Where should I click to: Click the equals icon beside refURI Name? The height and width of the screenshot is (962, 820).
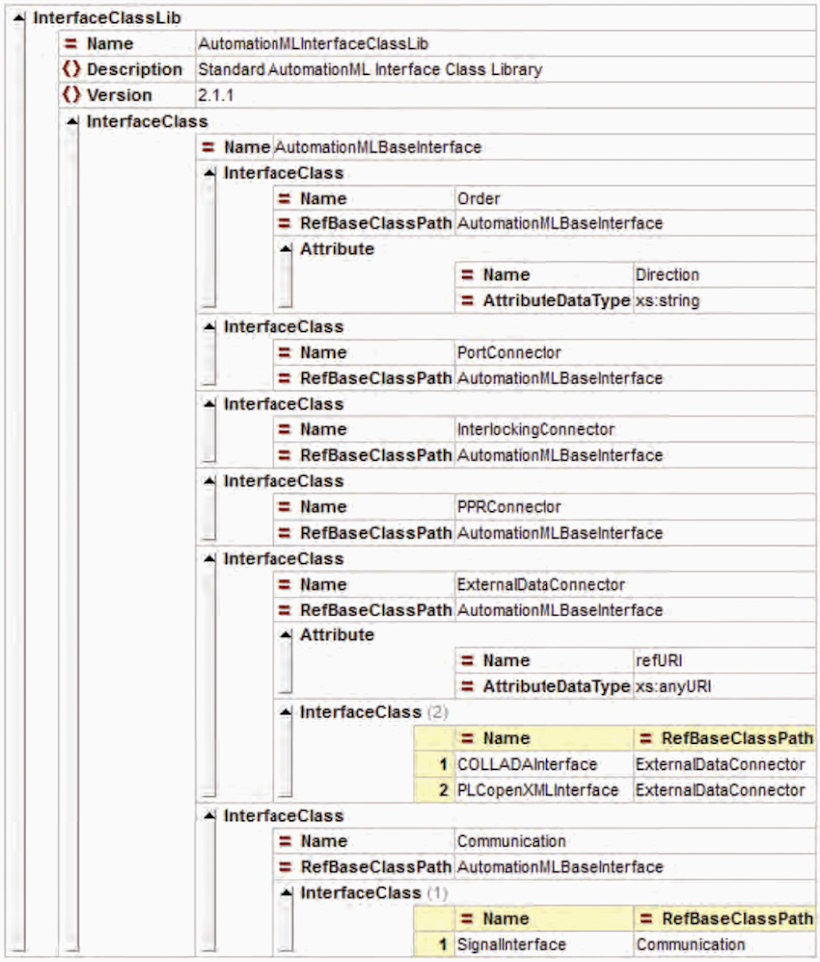tap(468, 661)
